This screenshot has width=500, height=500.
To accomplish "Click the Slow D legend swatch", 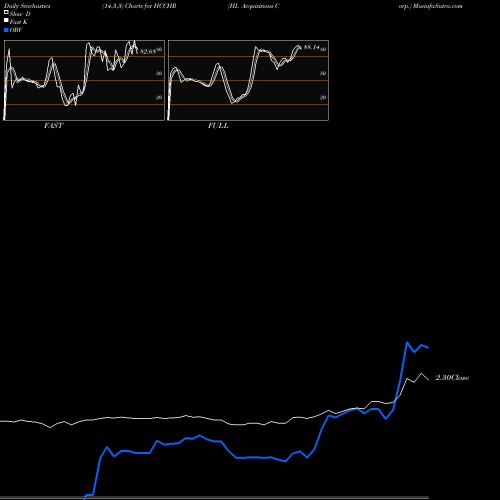I will tap(6, 12).
